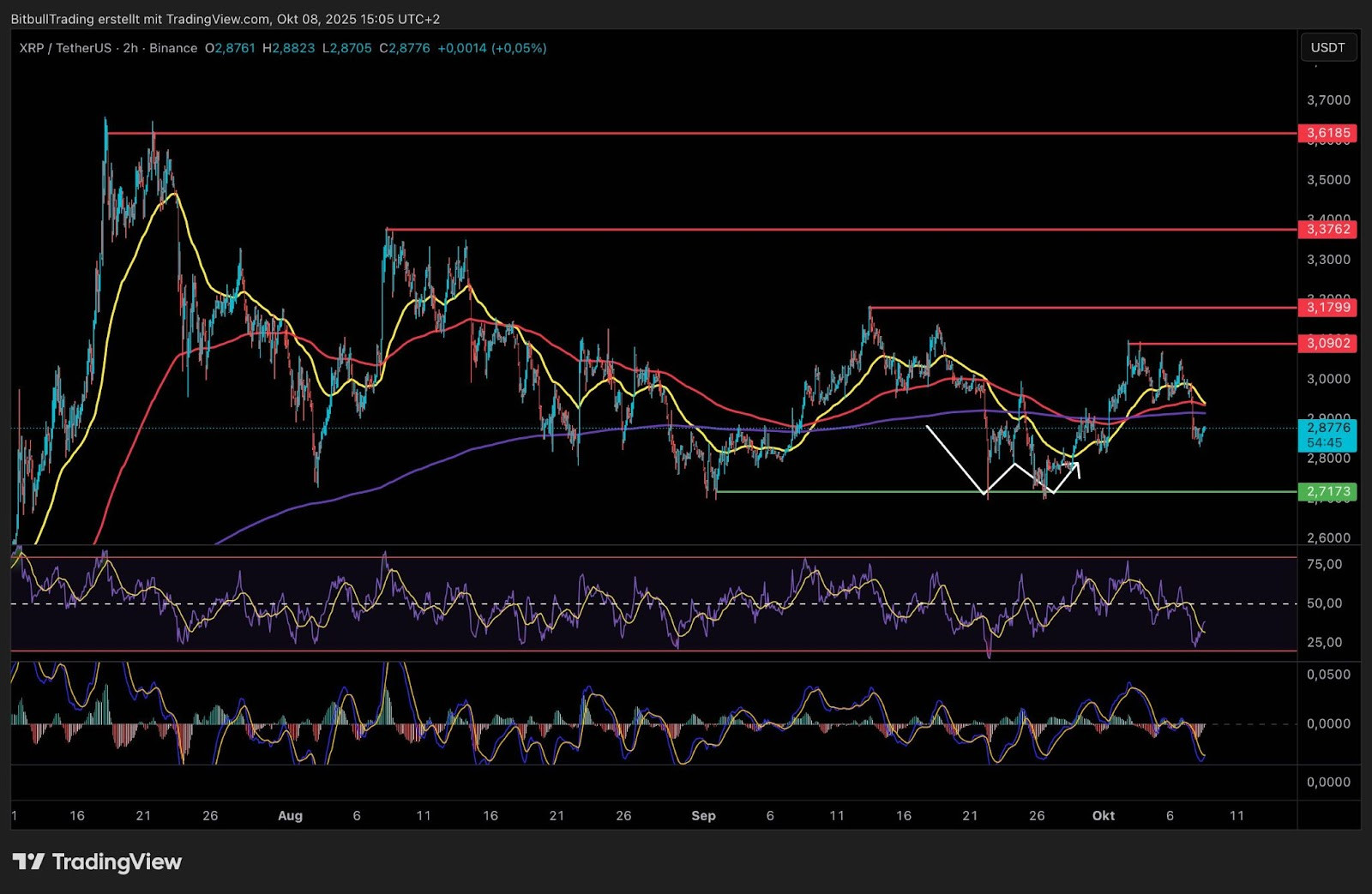Click the TradingView logo icon

click(28, 861)
